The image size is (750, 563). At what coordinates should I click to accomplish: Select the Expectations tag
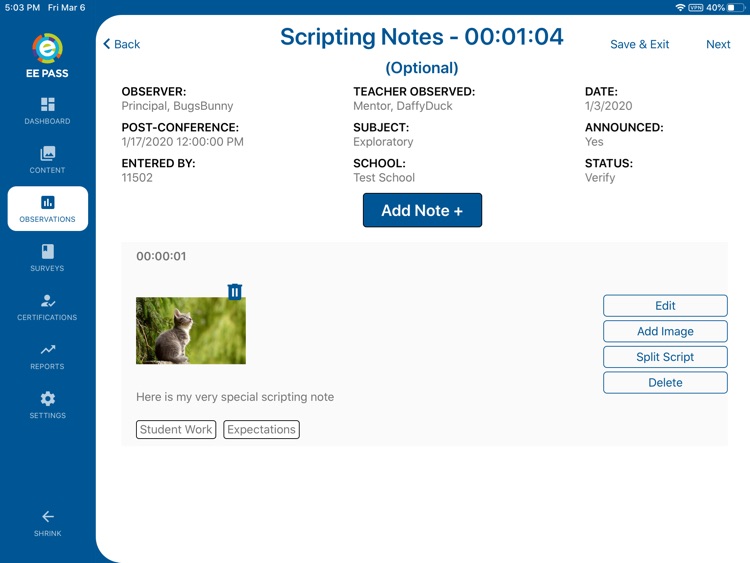261,429
